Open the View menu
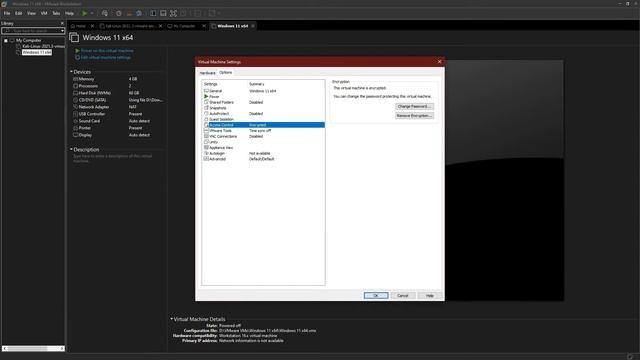 [x=31, y=13]
